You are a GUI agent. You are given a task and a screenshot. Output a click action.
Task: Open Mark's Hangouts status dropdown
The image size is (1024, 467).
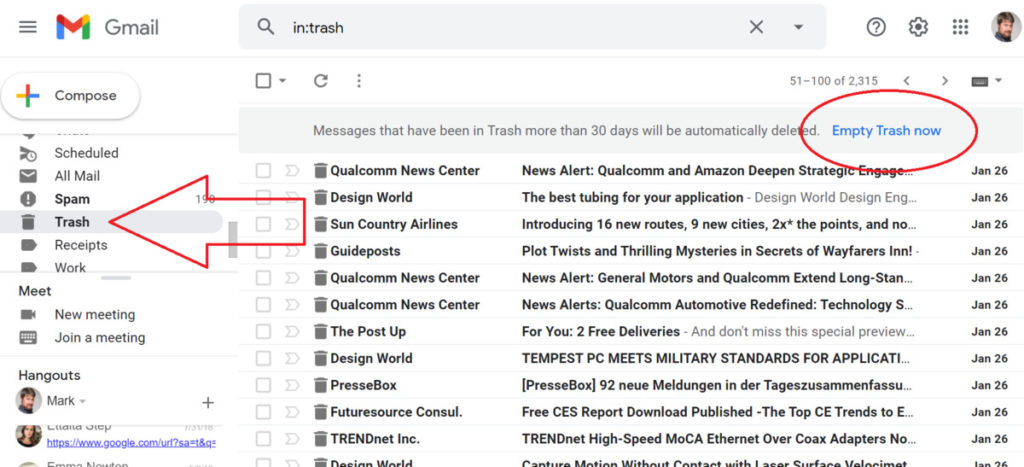coord(83,401)
